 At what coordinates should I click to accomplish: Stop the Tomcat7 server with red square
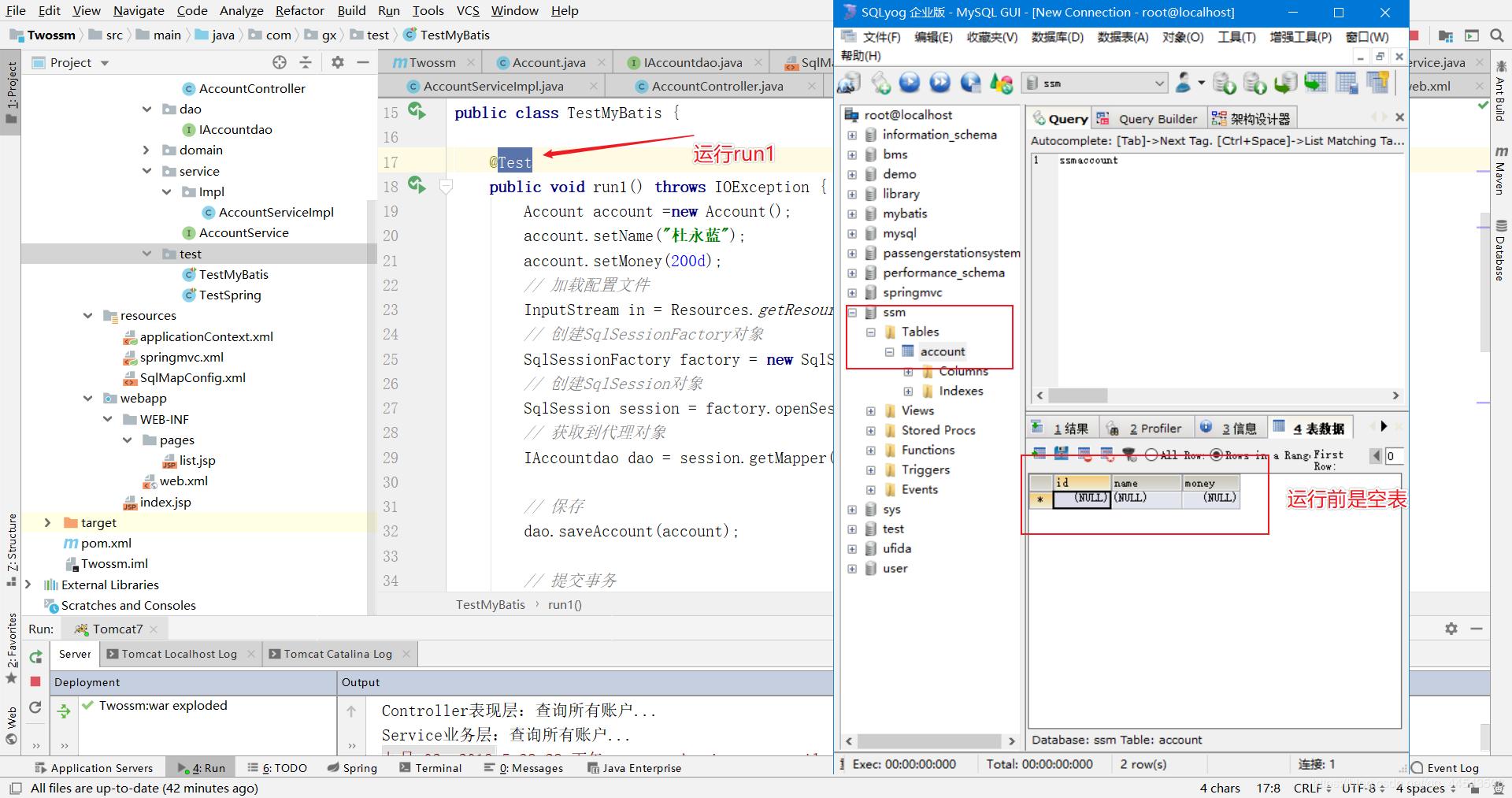[x=35, y=681]
